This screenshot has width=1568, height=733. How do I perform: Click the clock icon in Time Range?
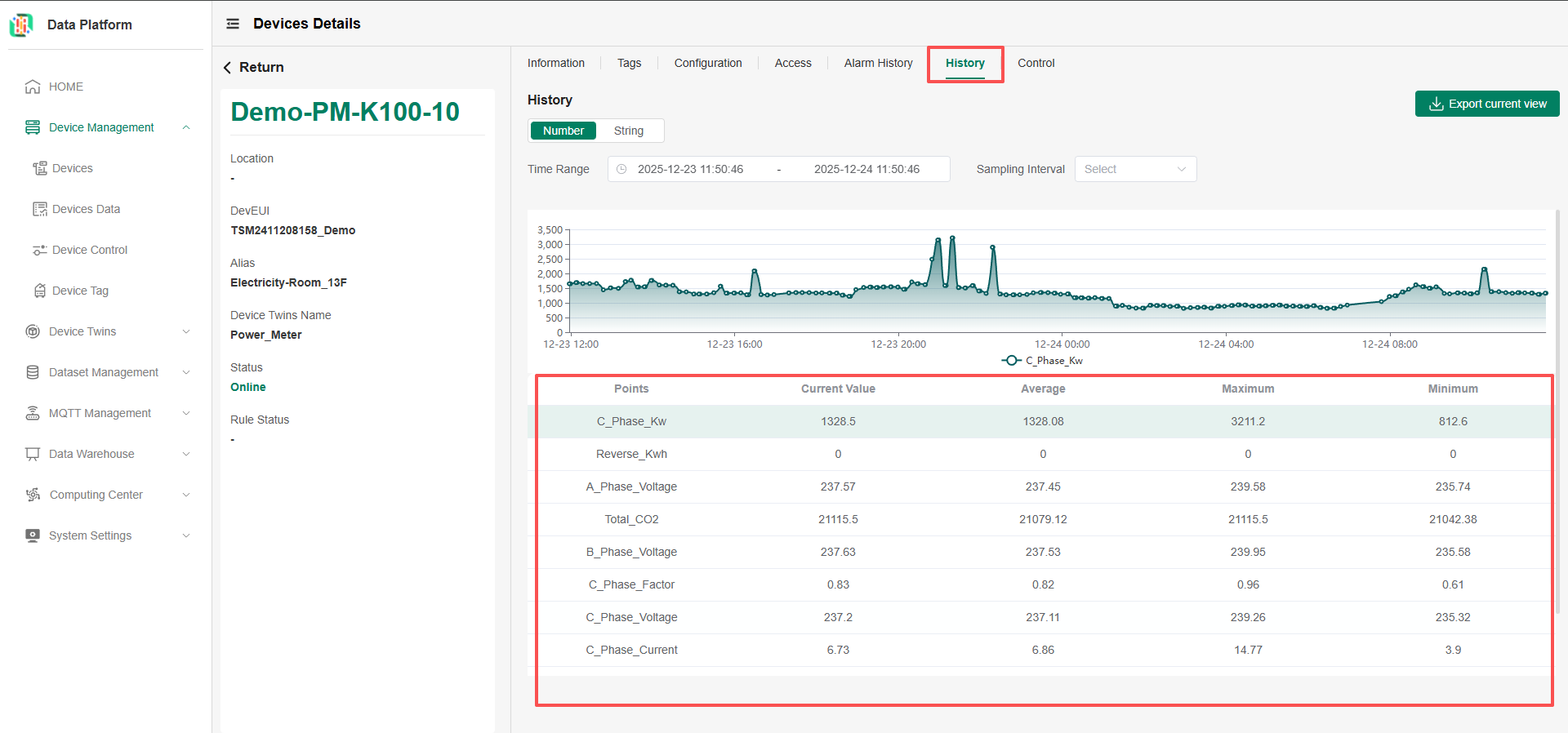(x=621, y=169)
